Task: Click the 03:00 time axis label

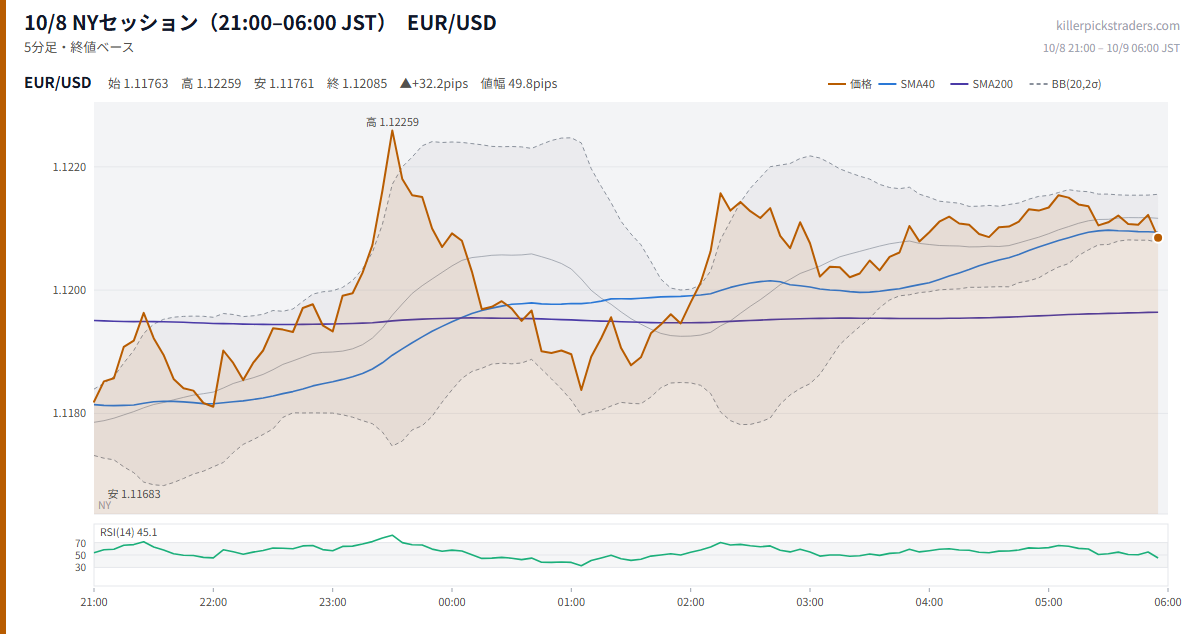Action: [810, 602]
